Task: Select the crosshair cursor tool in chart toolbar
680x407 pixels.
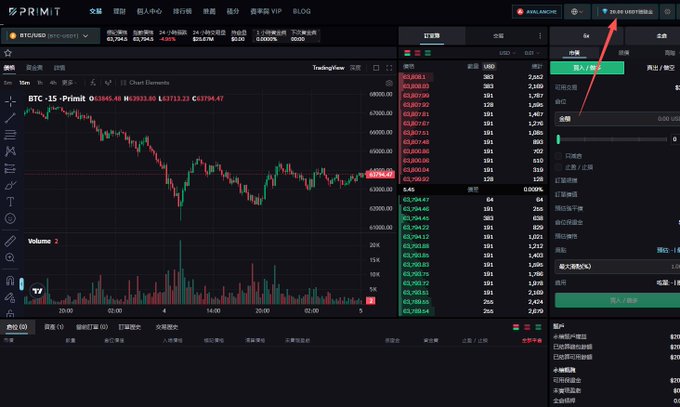Action: [x=10, y=101]
